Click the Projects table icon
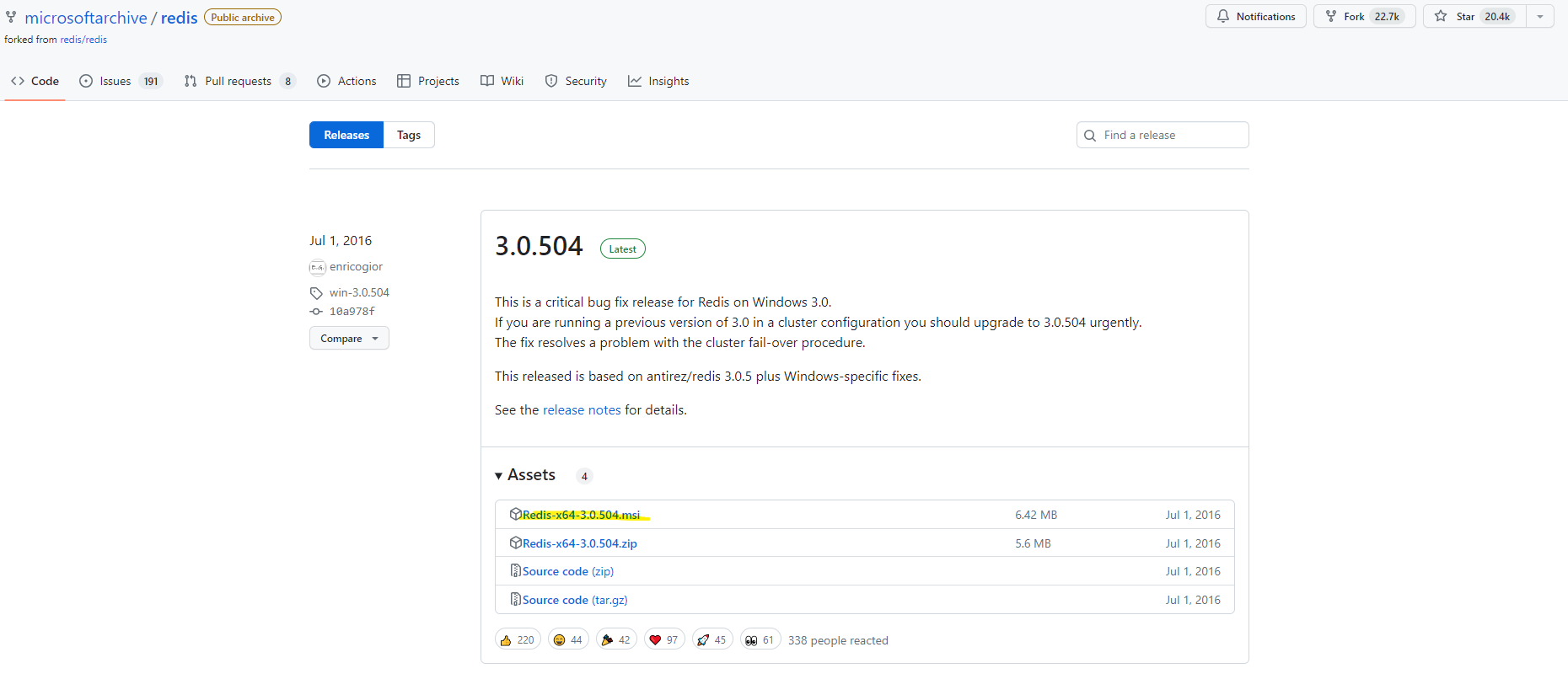The image size is (1568, 679). click(404, 81)
